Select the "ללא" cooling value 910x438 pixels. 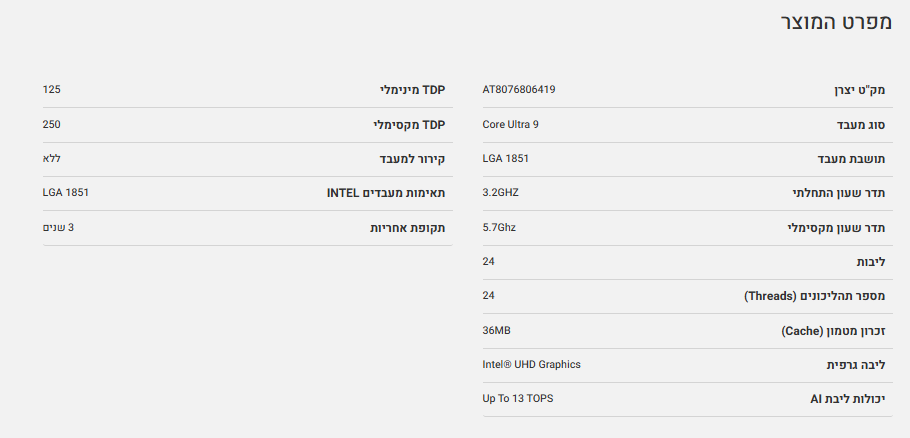pos(52,159)
